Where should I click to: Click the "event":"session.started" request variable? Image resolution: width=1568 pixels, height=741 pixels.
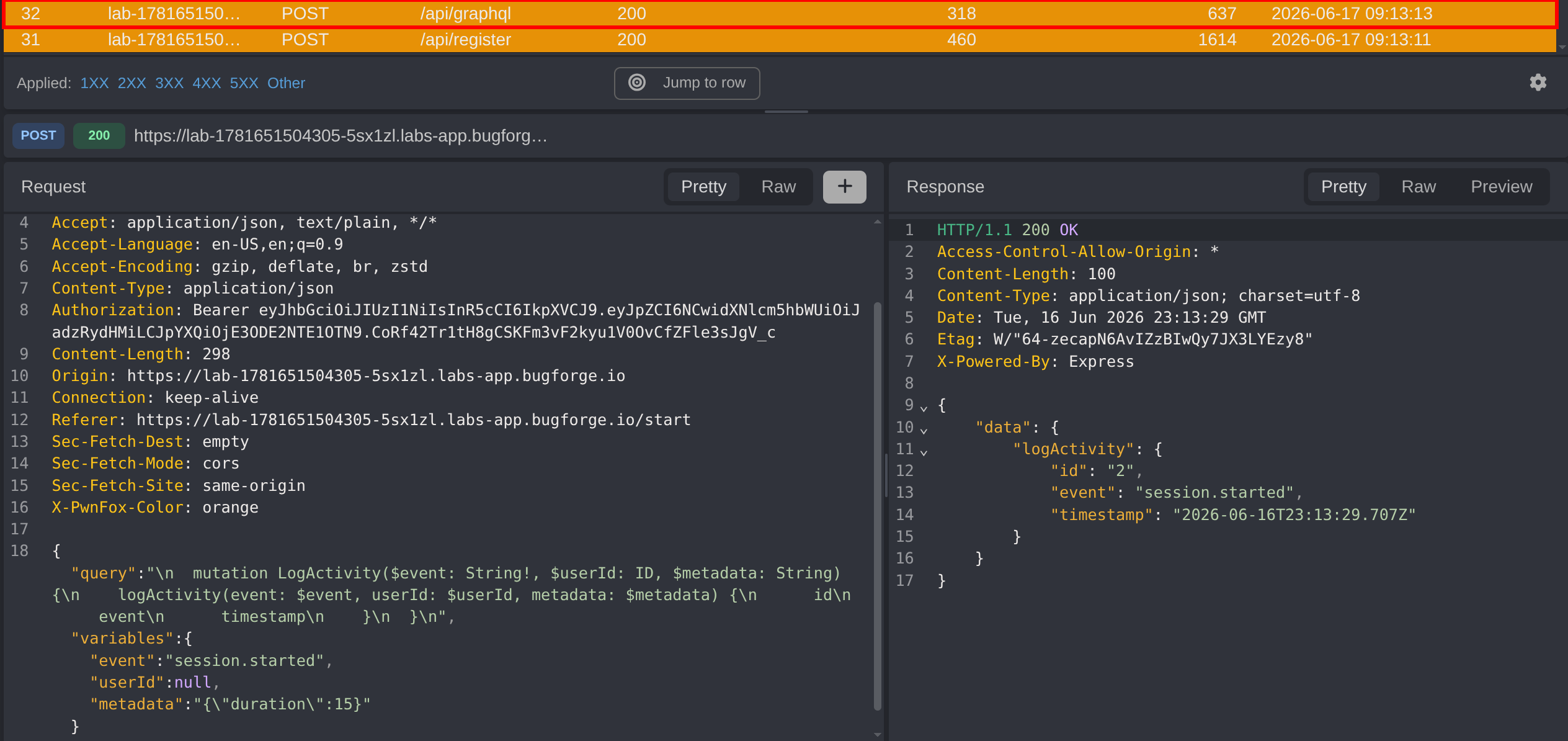211,661
